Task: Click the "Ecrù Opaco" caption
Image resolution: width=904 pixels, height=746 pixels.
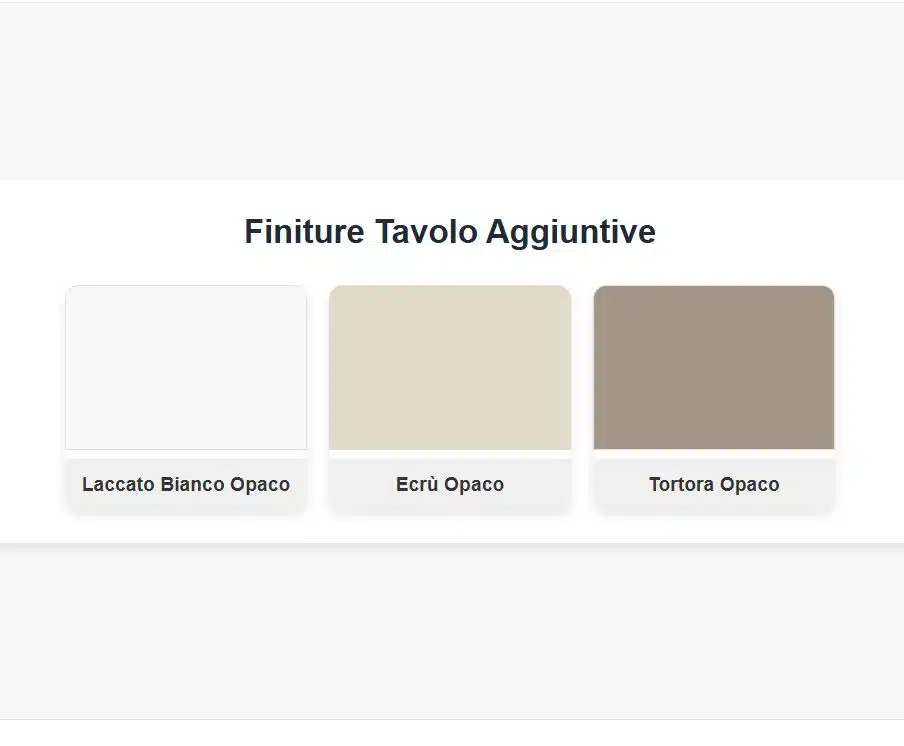Action: tap(450, 484)
